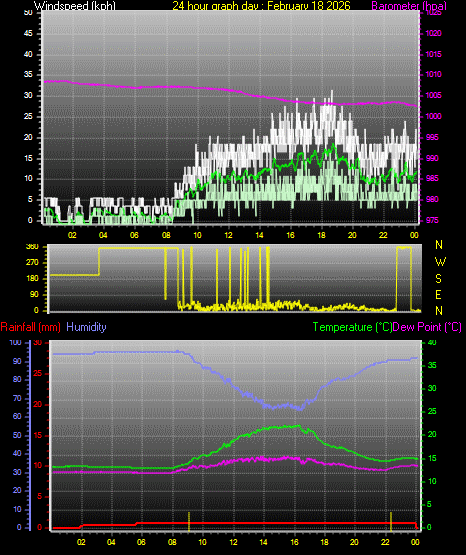Screen dimensions: 466x555
Task: Click the yellow marker near 22 hours in bottom chart
Action: pos(391,521)
